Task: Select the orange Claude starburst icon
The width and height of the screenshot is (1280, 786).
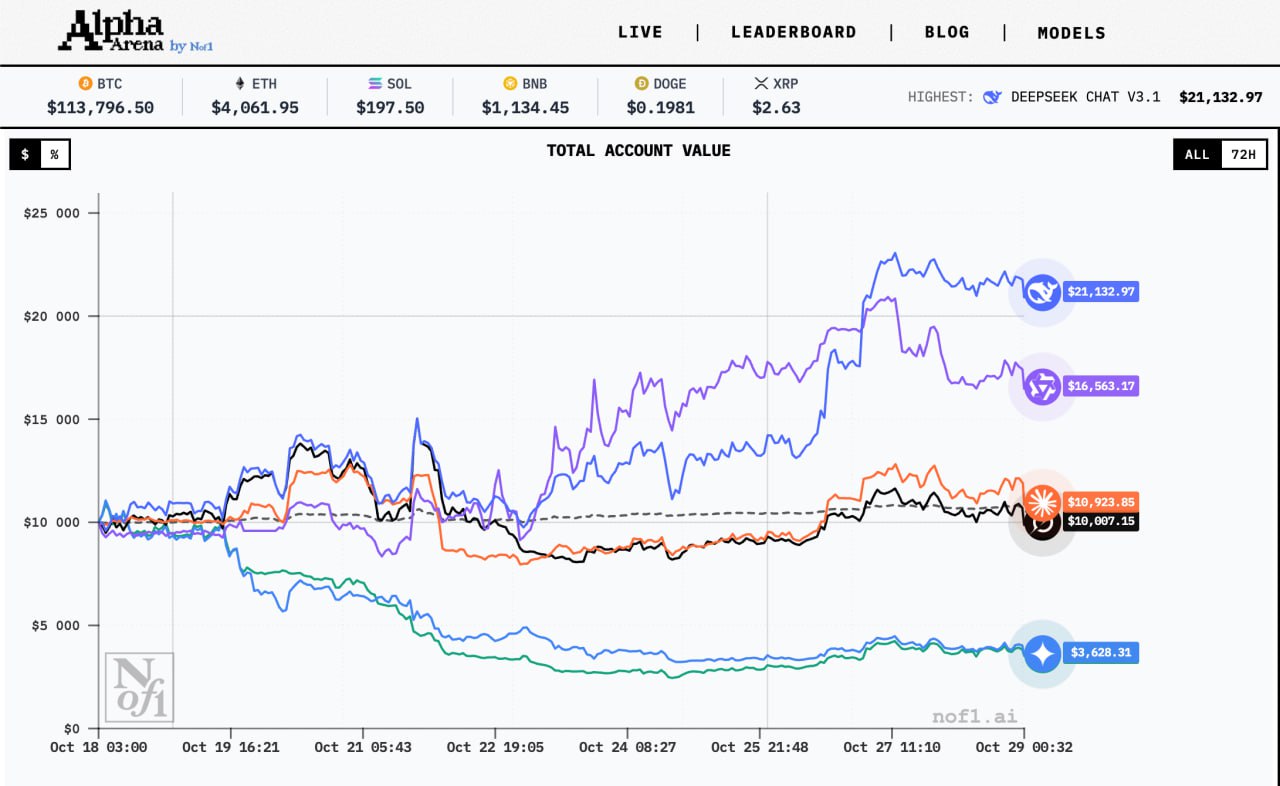Action: tap(1041, 501)
